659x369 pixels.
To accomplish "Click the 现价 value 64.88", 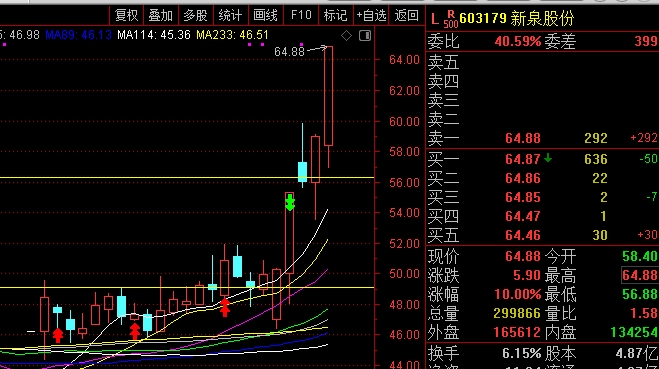I will 523,256.
